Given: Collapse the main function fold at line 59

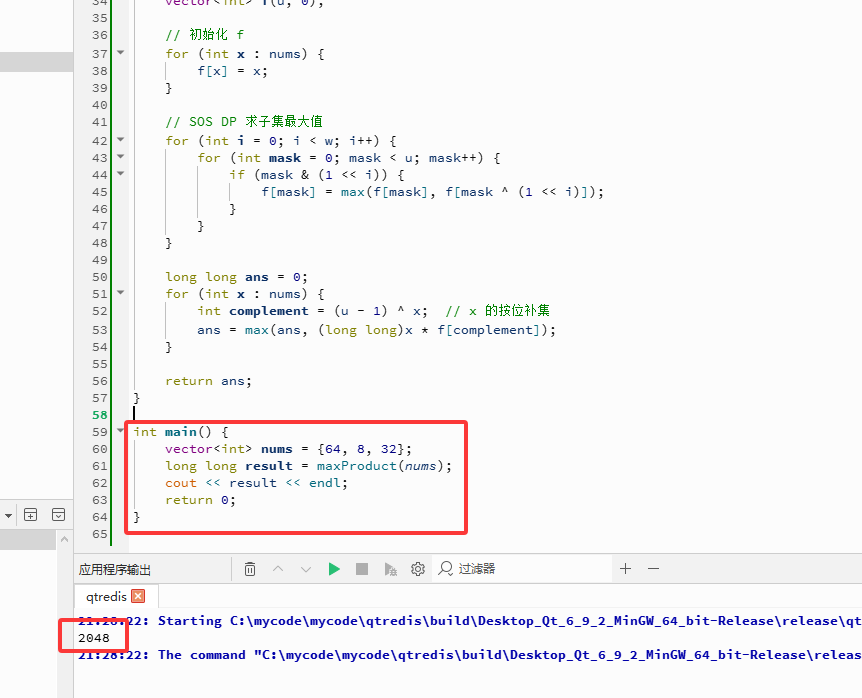Looking at the screenshot, I should [120, 431].
